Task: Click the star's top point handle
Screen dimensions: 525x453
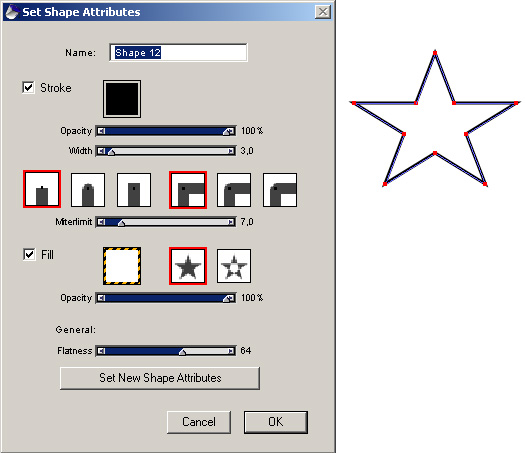Action: [x=435, y=53]
